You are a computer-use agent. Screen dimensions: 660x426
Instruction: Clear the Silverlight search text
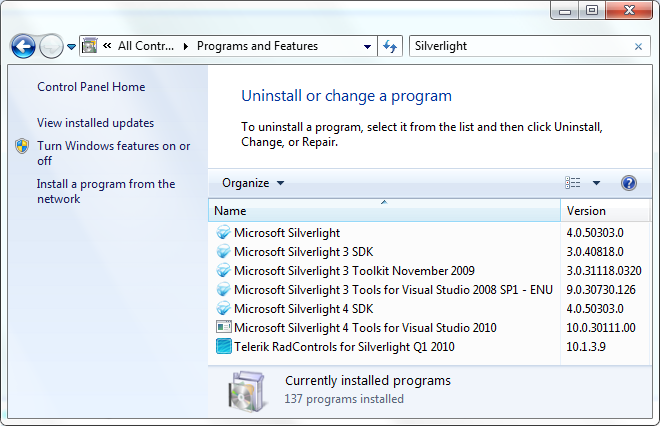638,46
